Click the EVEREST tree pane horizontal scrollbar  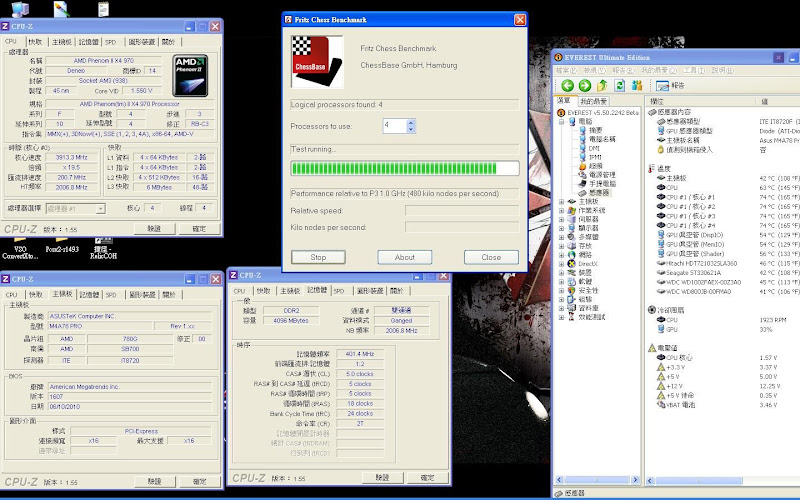pos(597,480)
